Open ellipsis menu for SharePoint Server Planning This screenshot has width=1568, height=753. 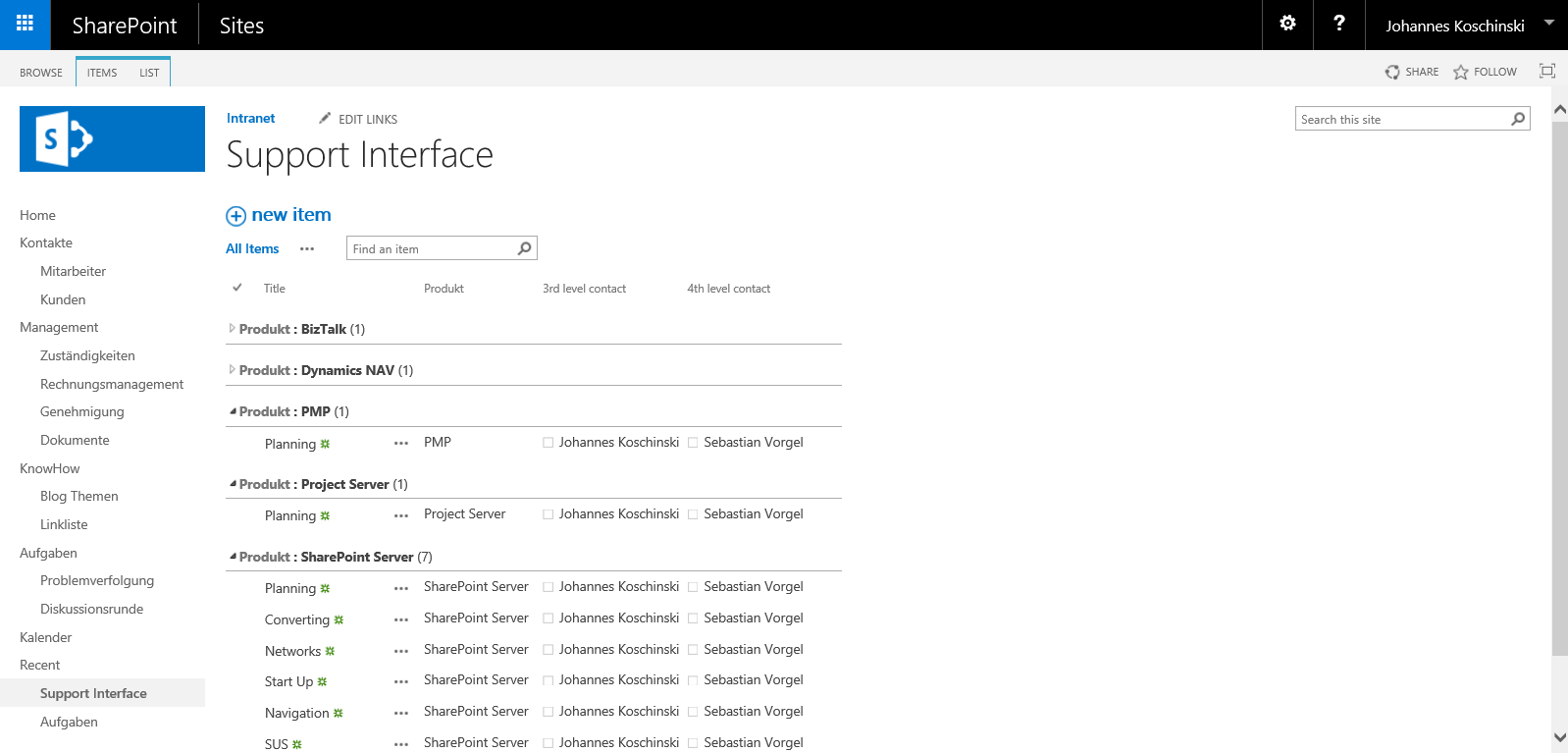coord(401,588)
